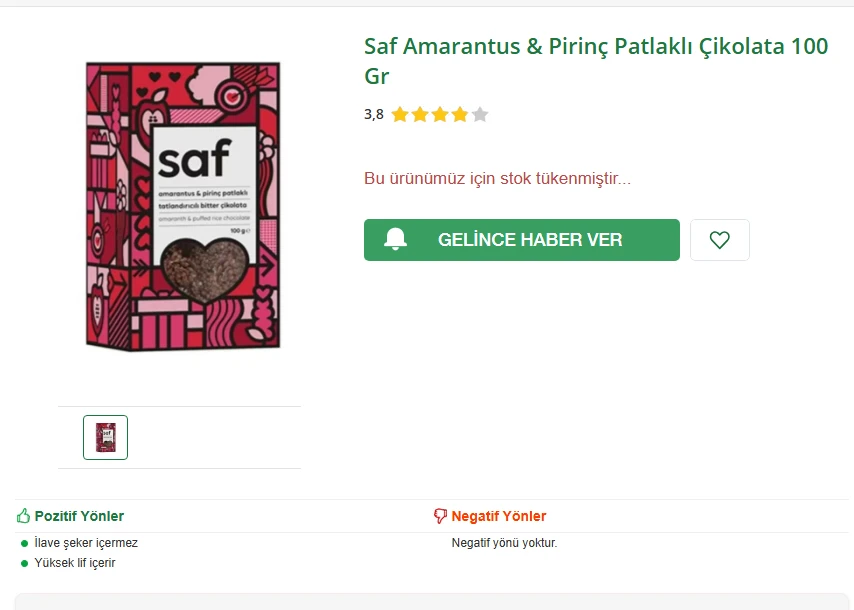The width and height of the screenshot is (854, 610).
Task: Click the thumbs-down Negatif Yönler icon
Action: click(x=439, y=515)
